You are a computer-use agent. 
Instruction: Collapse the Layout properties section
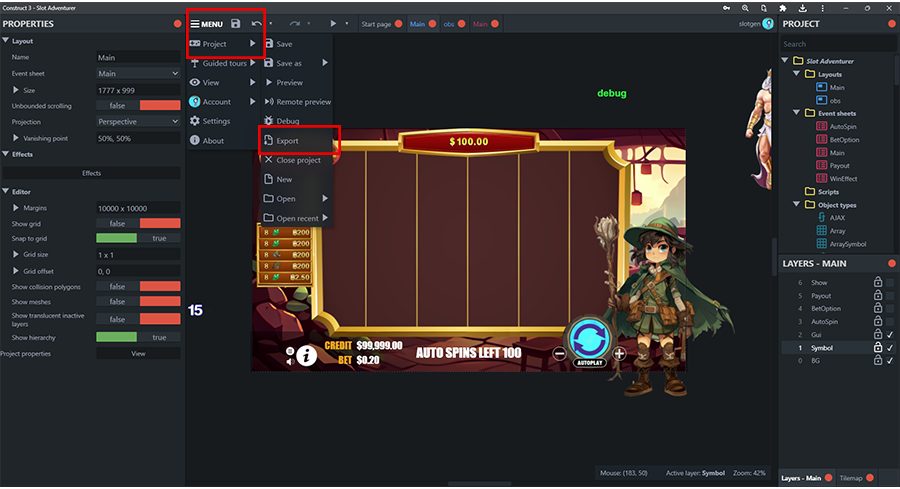(x=6, y=41)
